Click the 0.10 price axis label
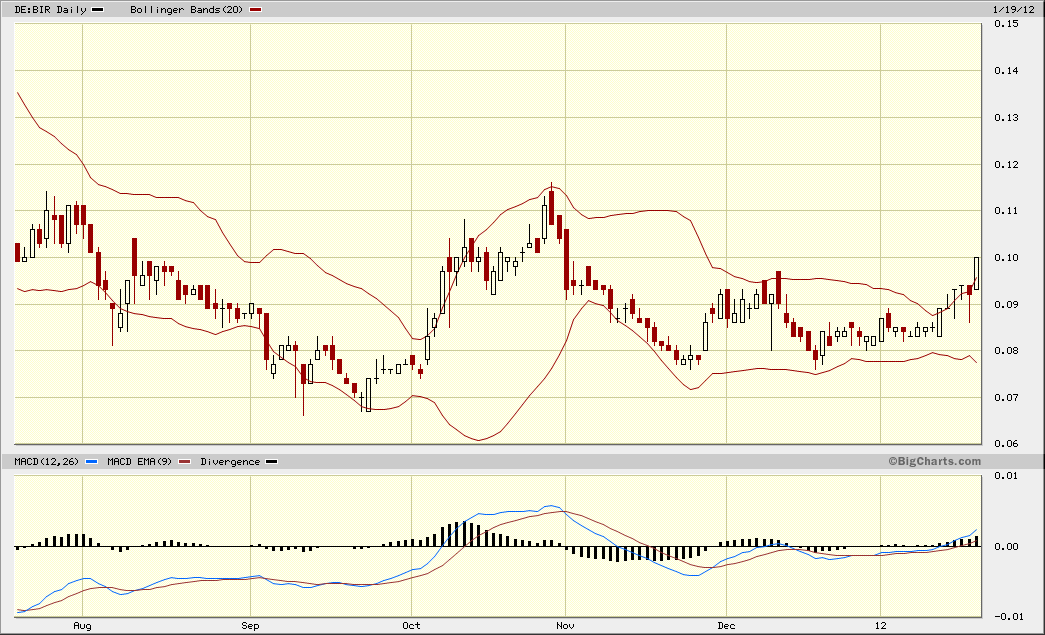 (1006, 257)
